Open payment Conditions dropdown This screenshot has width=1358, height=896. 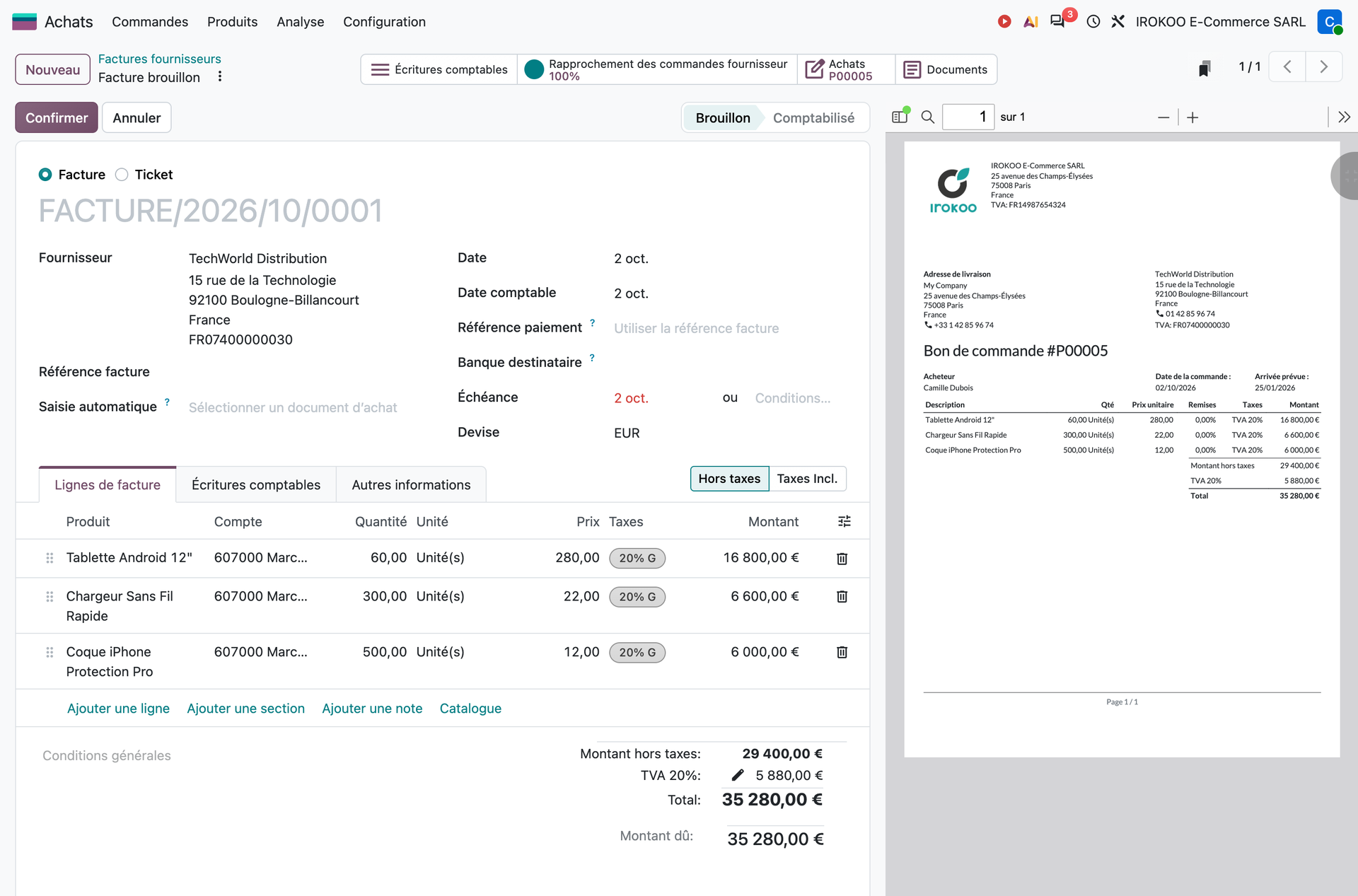(x=792, y=398)
